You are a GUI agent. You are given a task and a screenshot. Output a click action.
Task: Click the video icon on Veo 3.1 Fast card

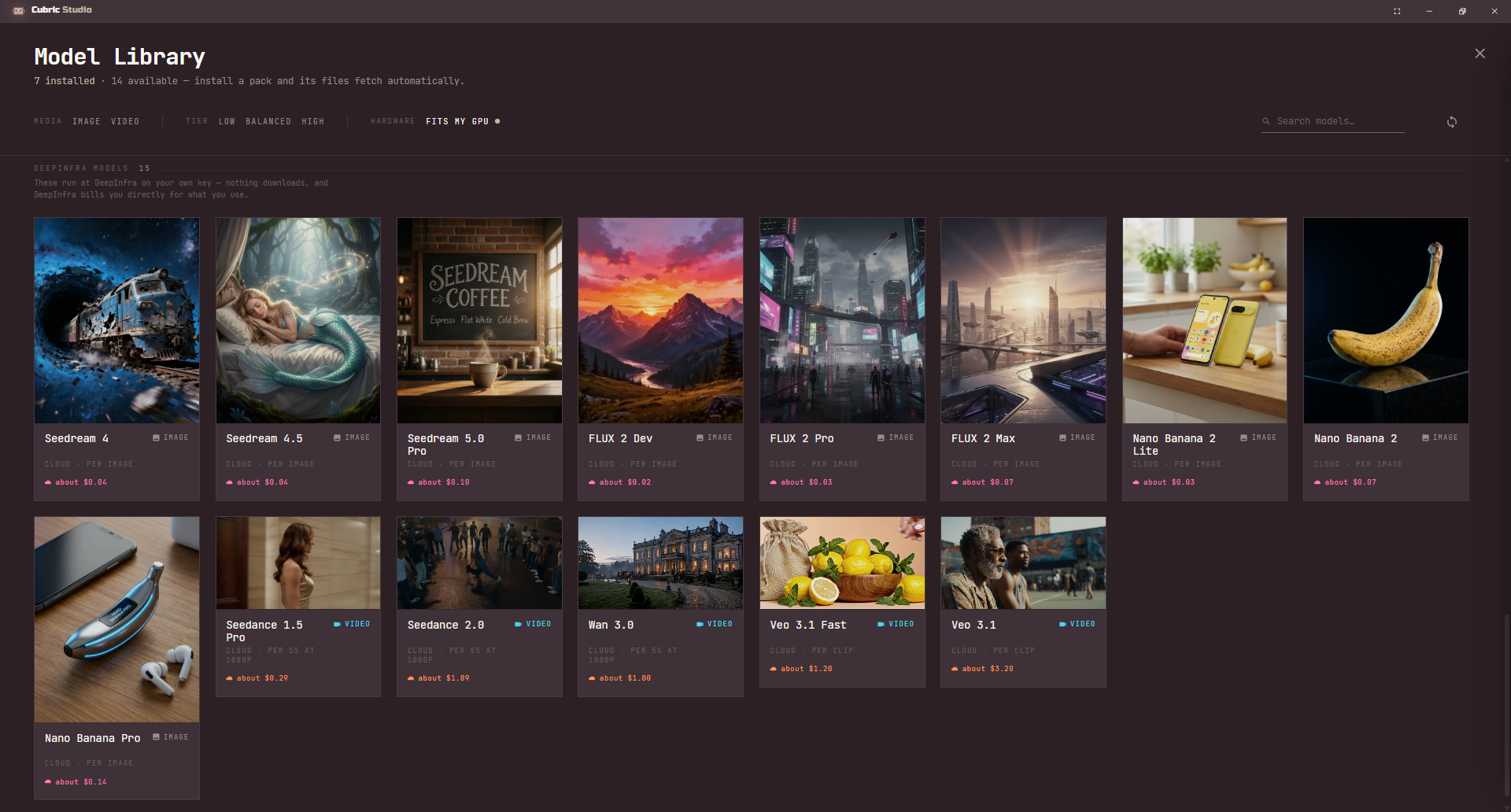click(x=881, y=624)
